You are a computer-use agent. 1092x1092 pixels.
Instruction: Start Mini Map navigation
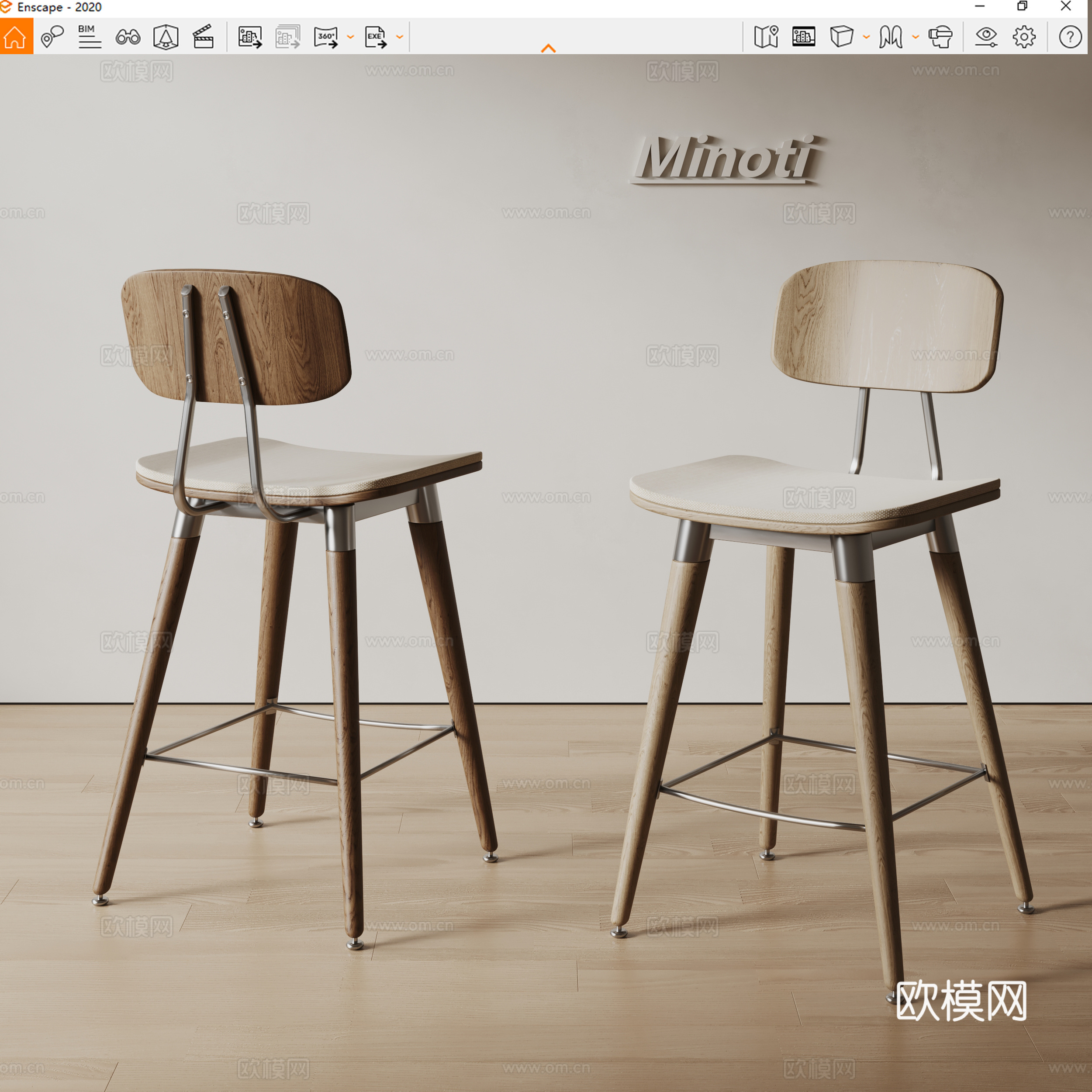coord(767,37)
